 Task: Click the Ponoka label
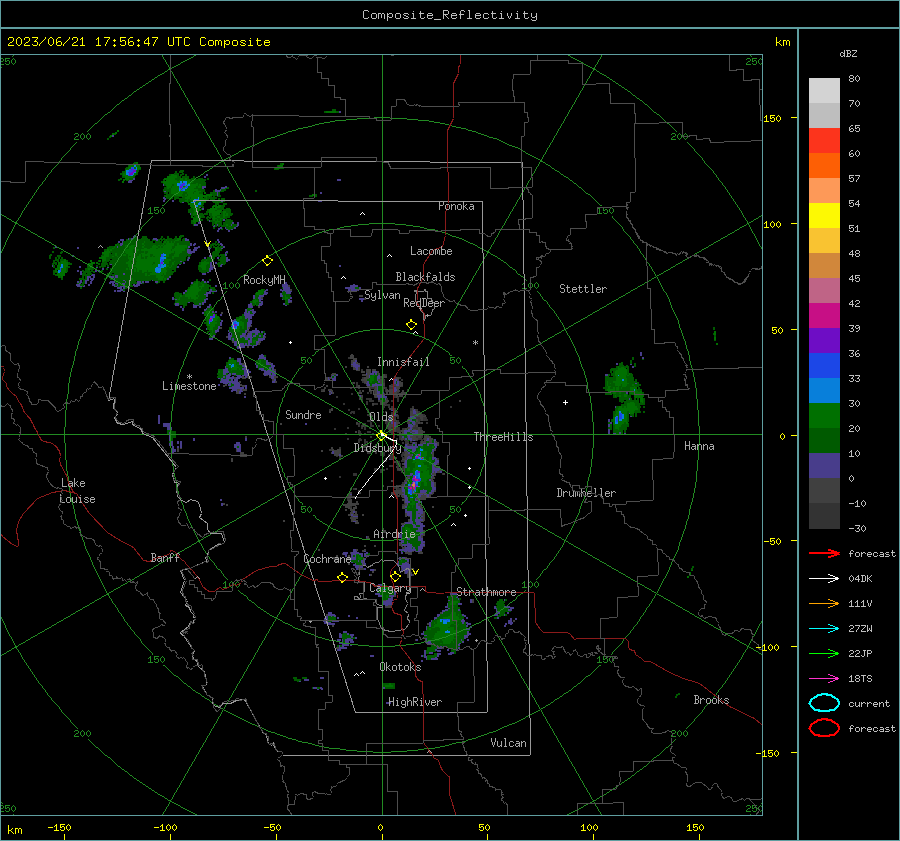(x=456, y=207)
